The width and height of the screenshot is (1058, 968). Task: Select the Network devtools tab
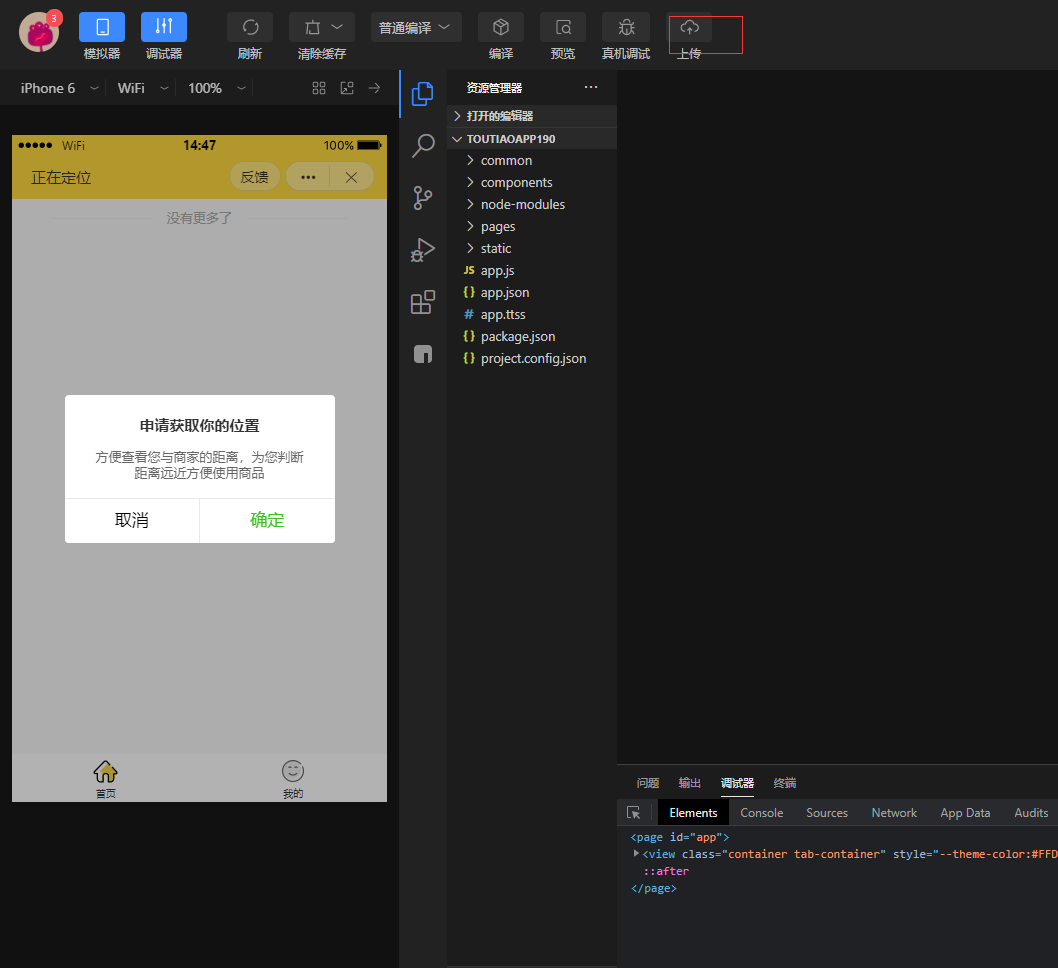[x=894, y=813]
